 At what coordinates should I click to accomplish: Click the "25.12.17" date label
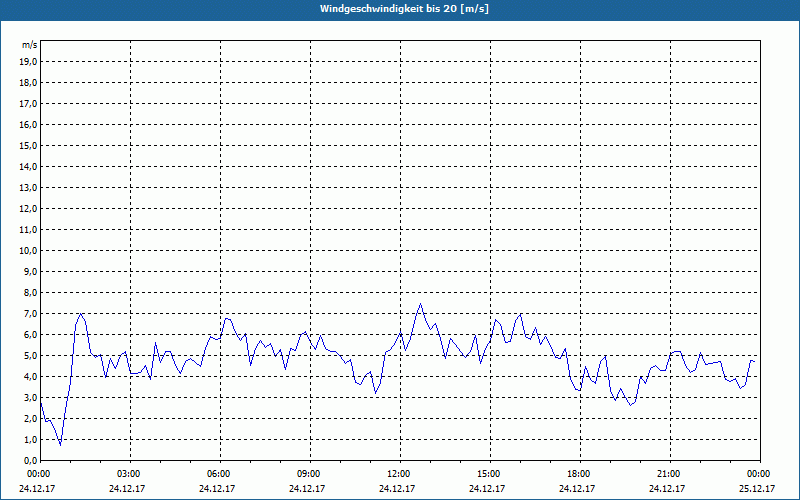click(x=757, y=488)
